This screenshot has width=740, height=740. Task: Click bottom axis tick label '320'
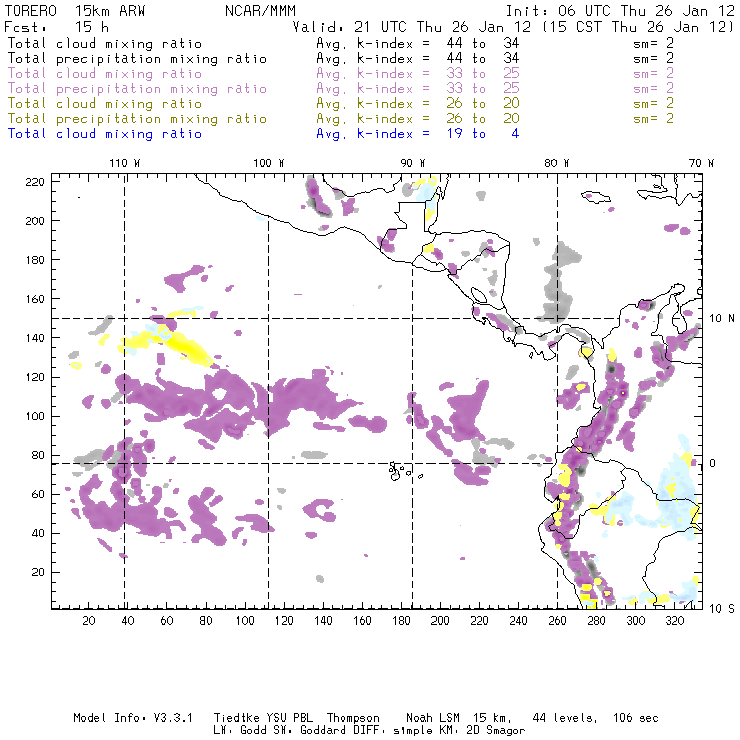coord(674,621)
